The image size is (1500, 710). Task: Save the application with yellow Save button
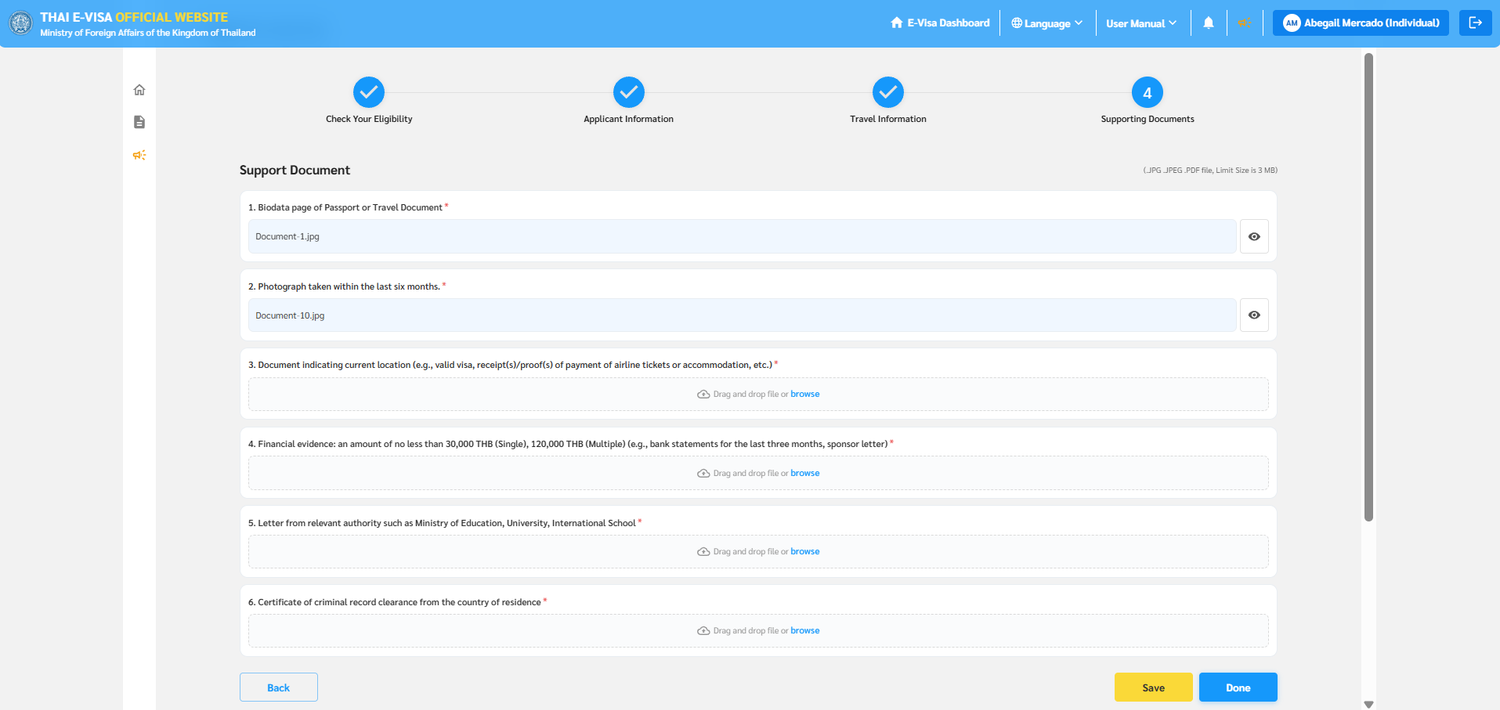point(1154,687)
